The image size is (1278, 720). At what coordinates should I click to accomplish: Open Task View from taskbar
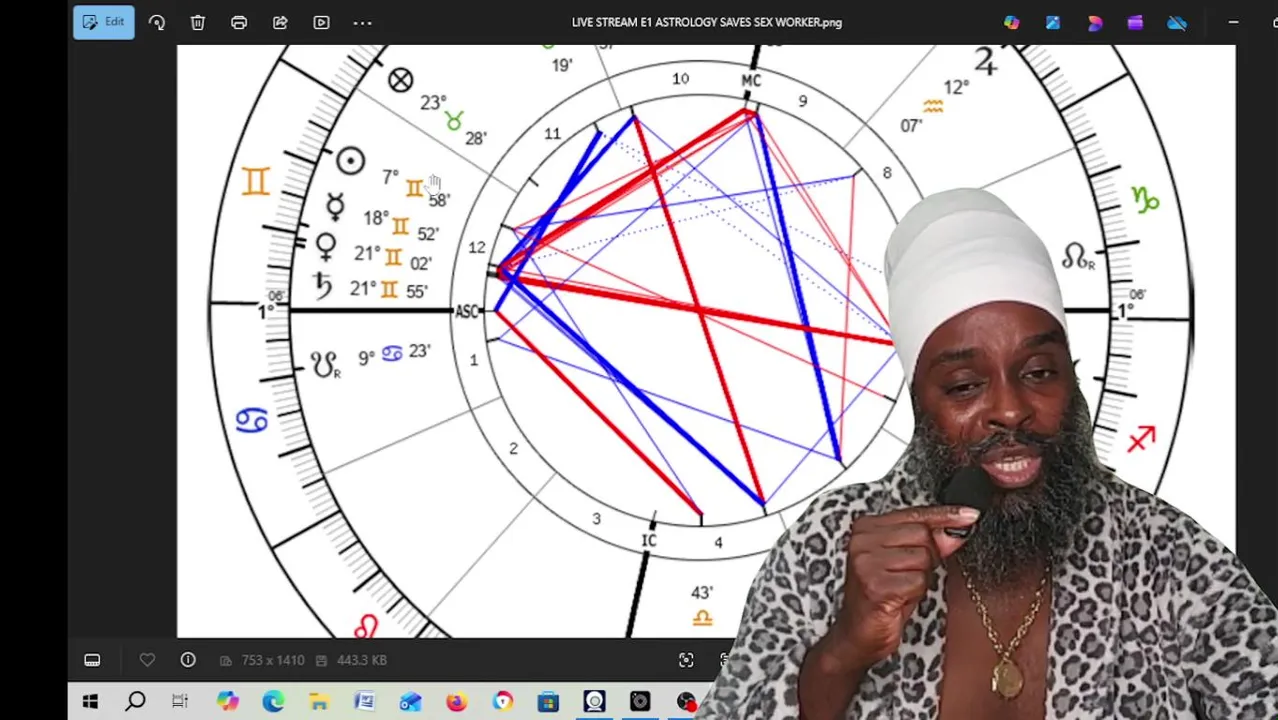coord(180,702)
